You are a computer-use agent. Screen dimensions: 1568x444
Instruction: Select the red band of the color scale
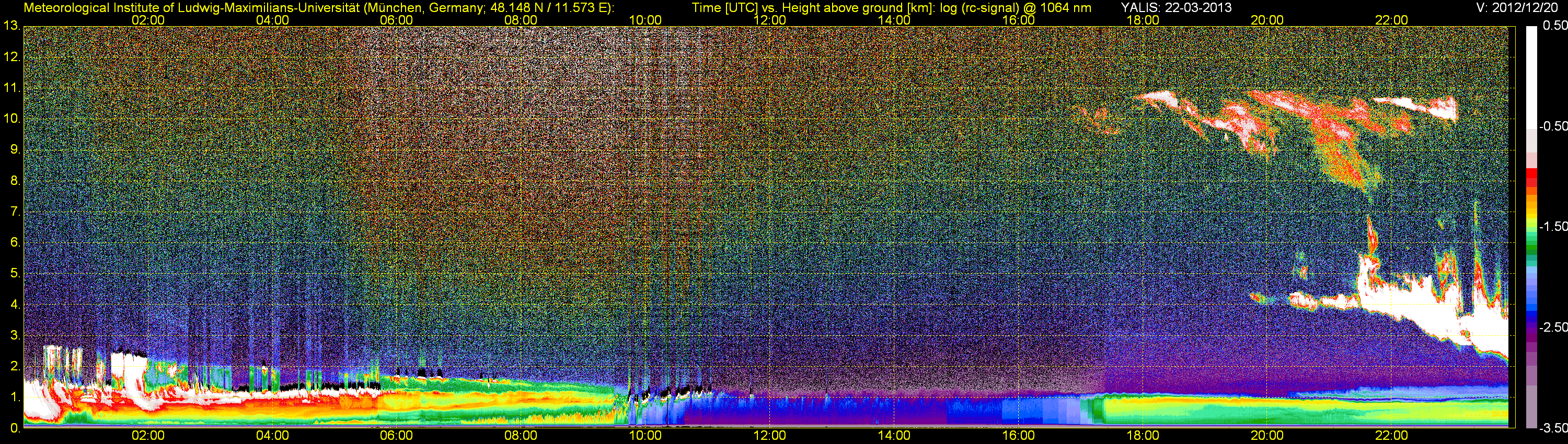(1531, 173)
